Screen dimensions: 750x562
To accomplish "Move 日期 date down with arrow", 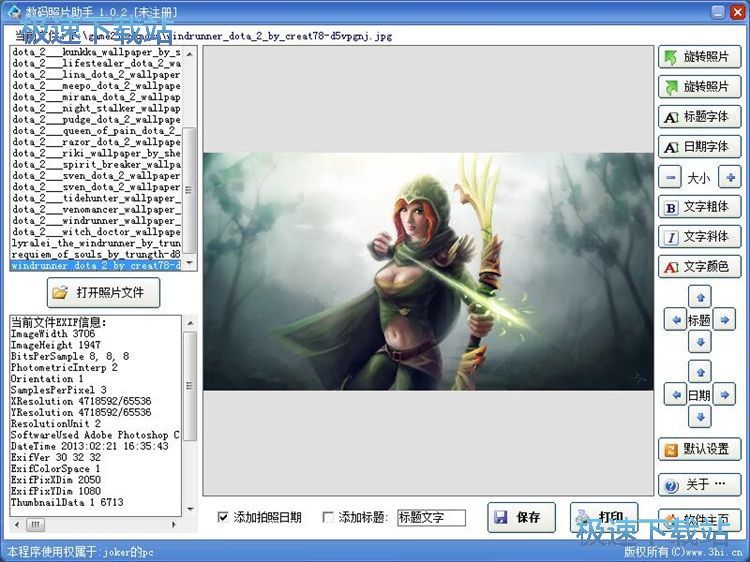I will [x=700, y=417].
